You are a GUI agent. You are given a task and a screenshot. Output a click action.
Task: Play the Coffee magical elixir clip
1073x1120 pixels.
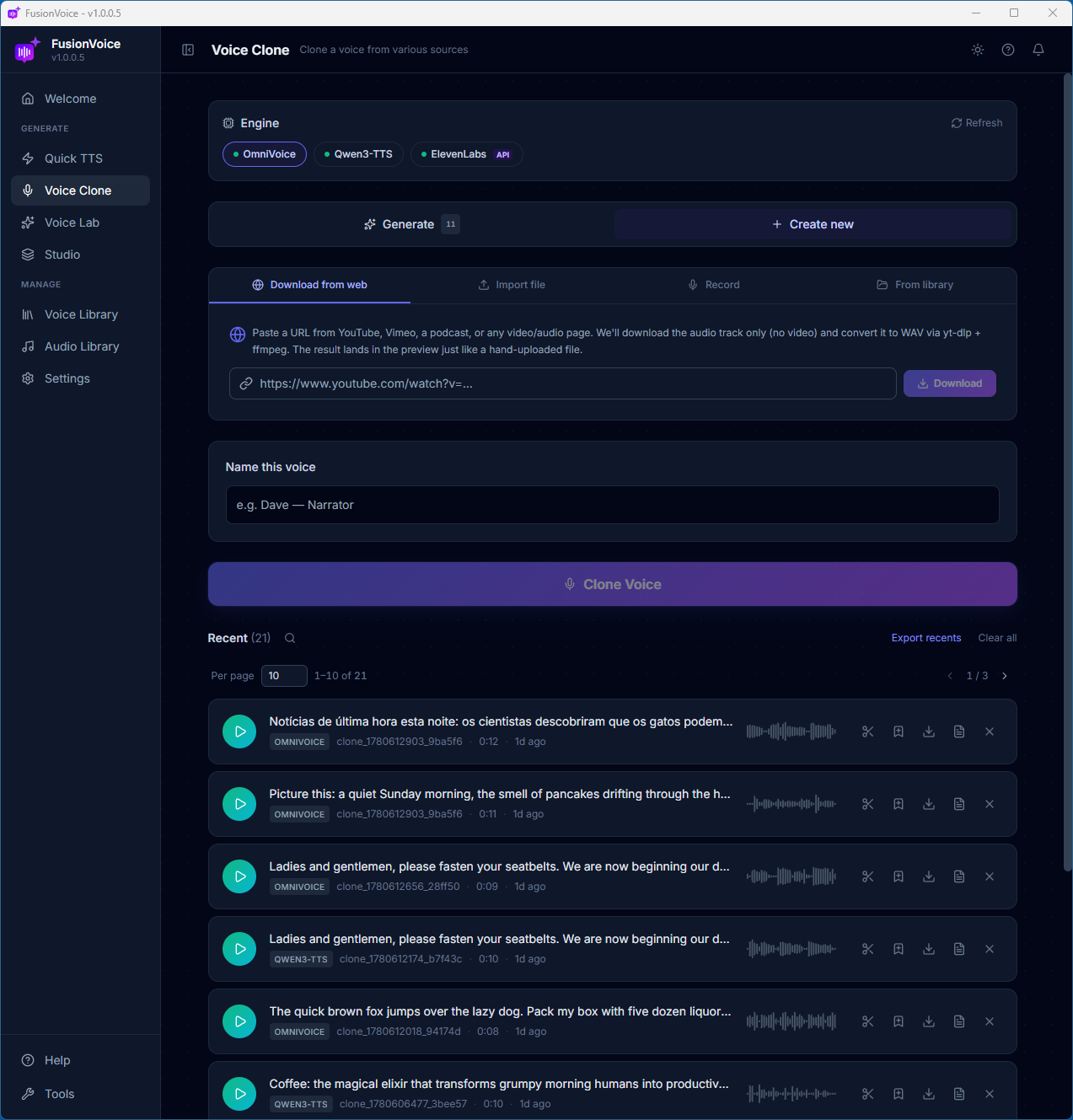tap(239, 1094)
